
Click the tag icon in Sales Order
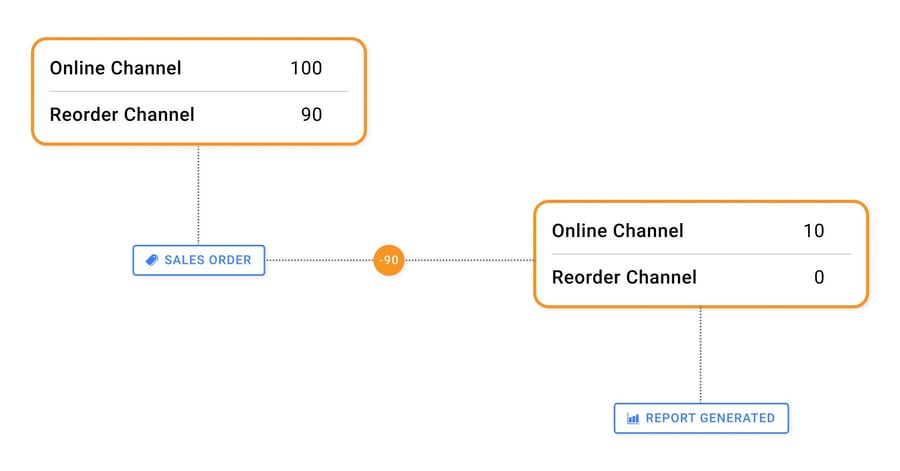coord(152,260)
